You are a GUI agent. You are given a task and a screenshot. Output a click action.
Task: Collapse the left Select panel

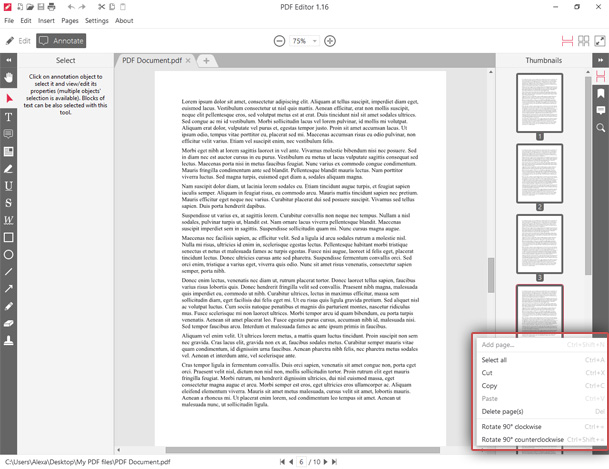pos(9,60)
